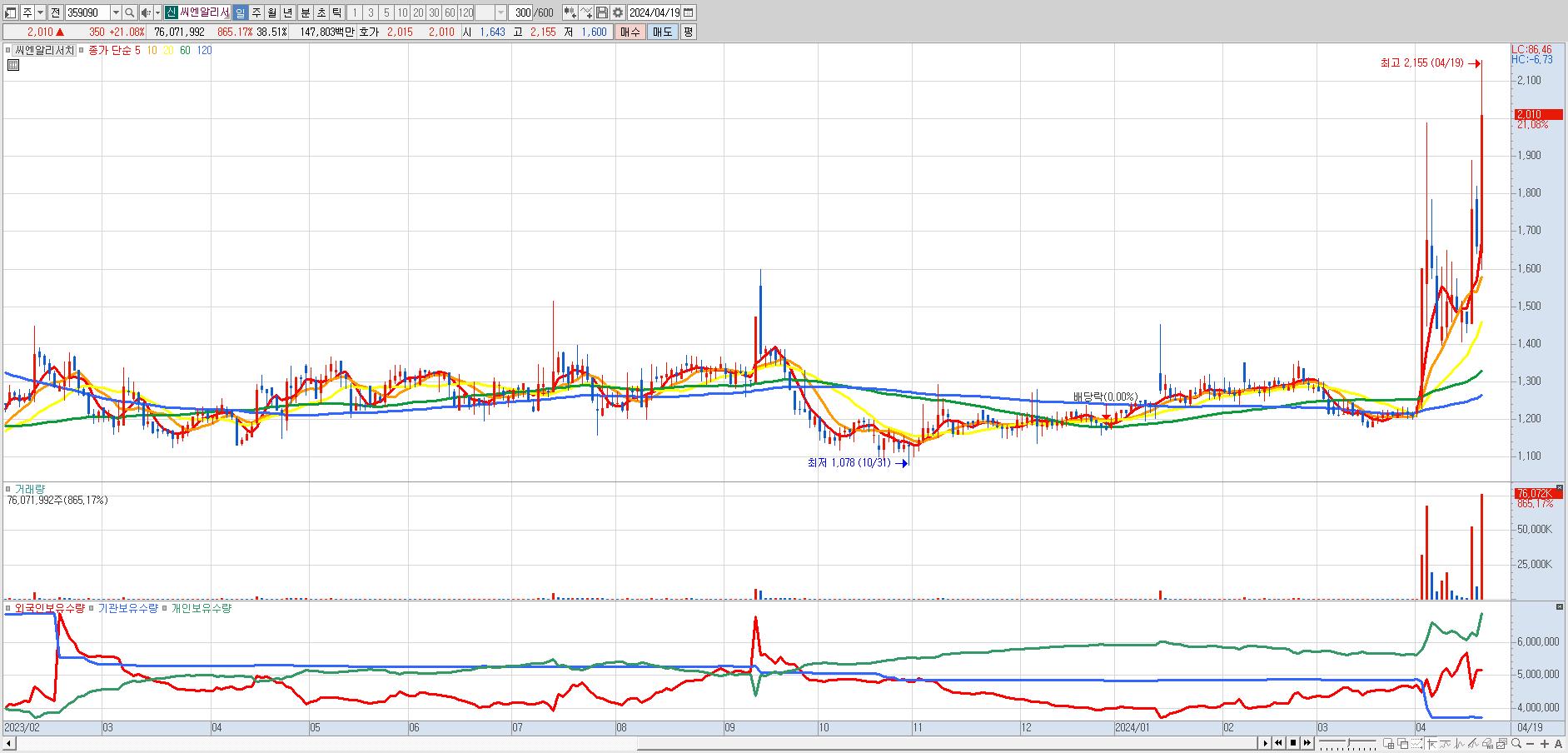The image size is (1568, 753).
Task: Click the 외국인보유수량 legend label
Action: click(x=50, y=608)
